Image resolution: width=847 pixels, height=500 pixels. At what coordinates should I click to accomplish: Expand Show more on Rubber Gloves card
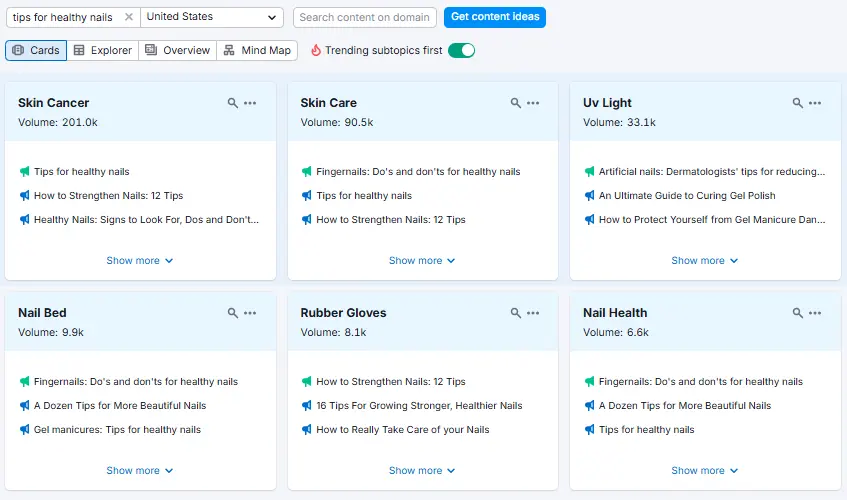point(422,471)
